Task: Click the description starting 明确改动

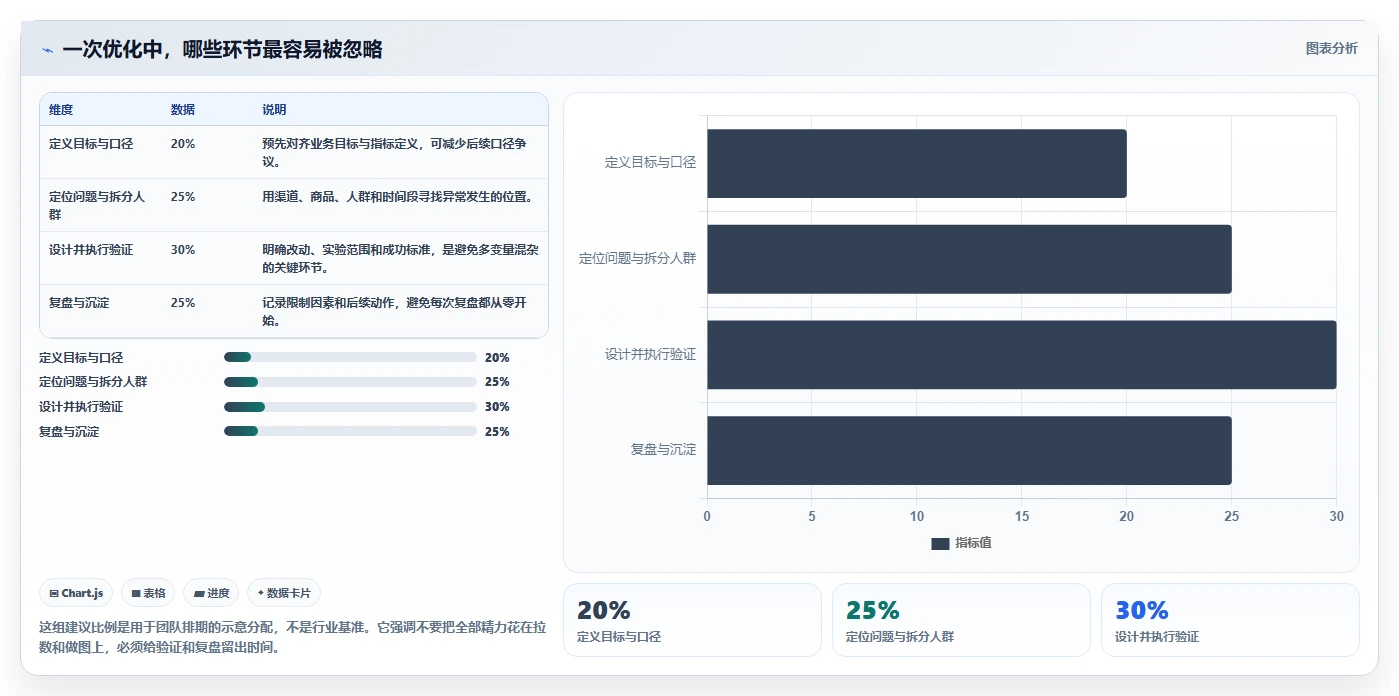Action: (x=400, y=258)
